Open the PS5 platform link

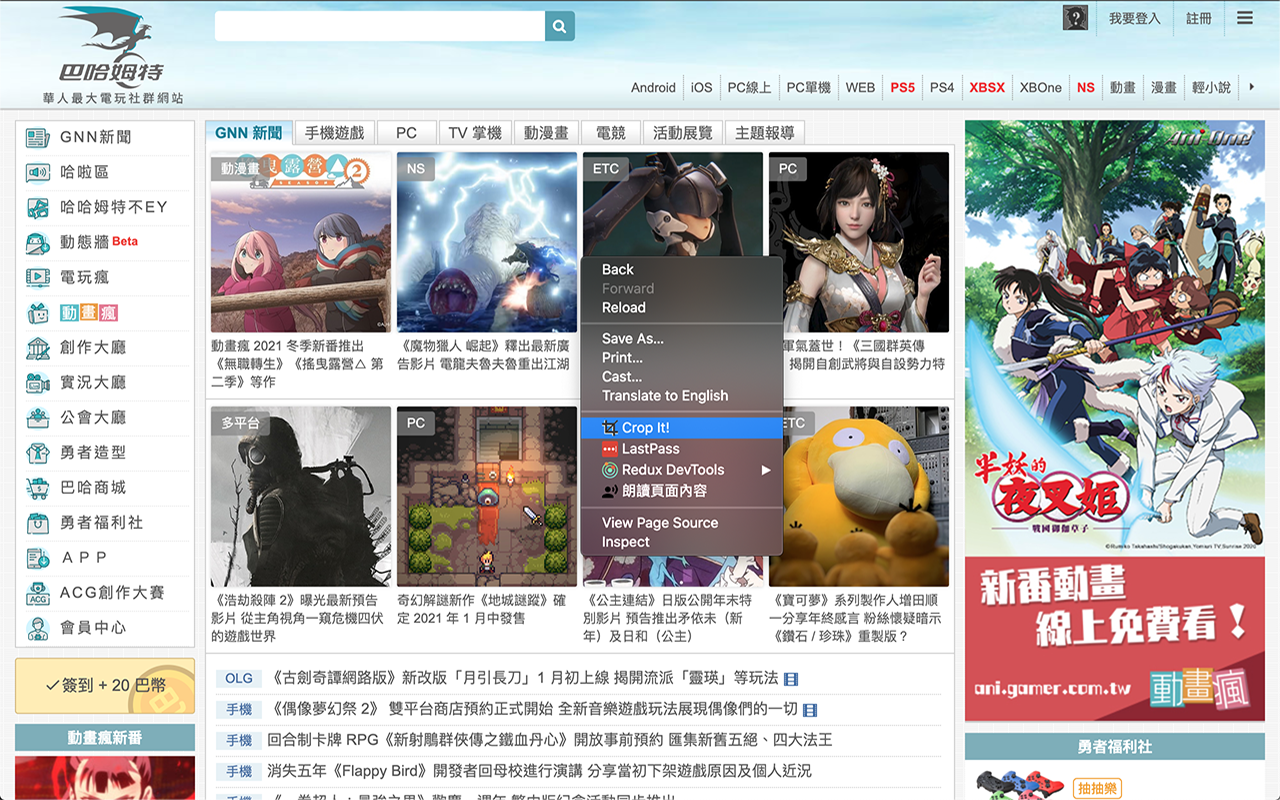click(902, 87)
